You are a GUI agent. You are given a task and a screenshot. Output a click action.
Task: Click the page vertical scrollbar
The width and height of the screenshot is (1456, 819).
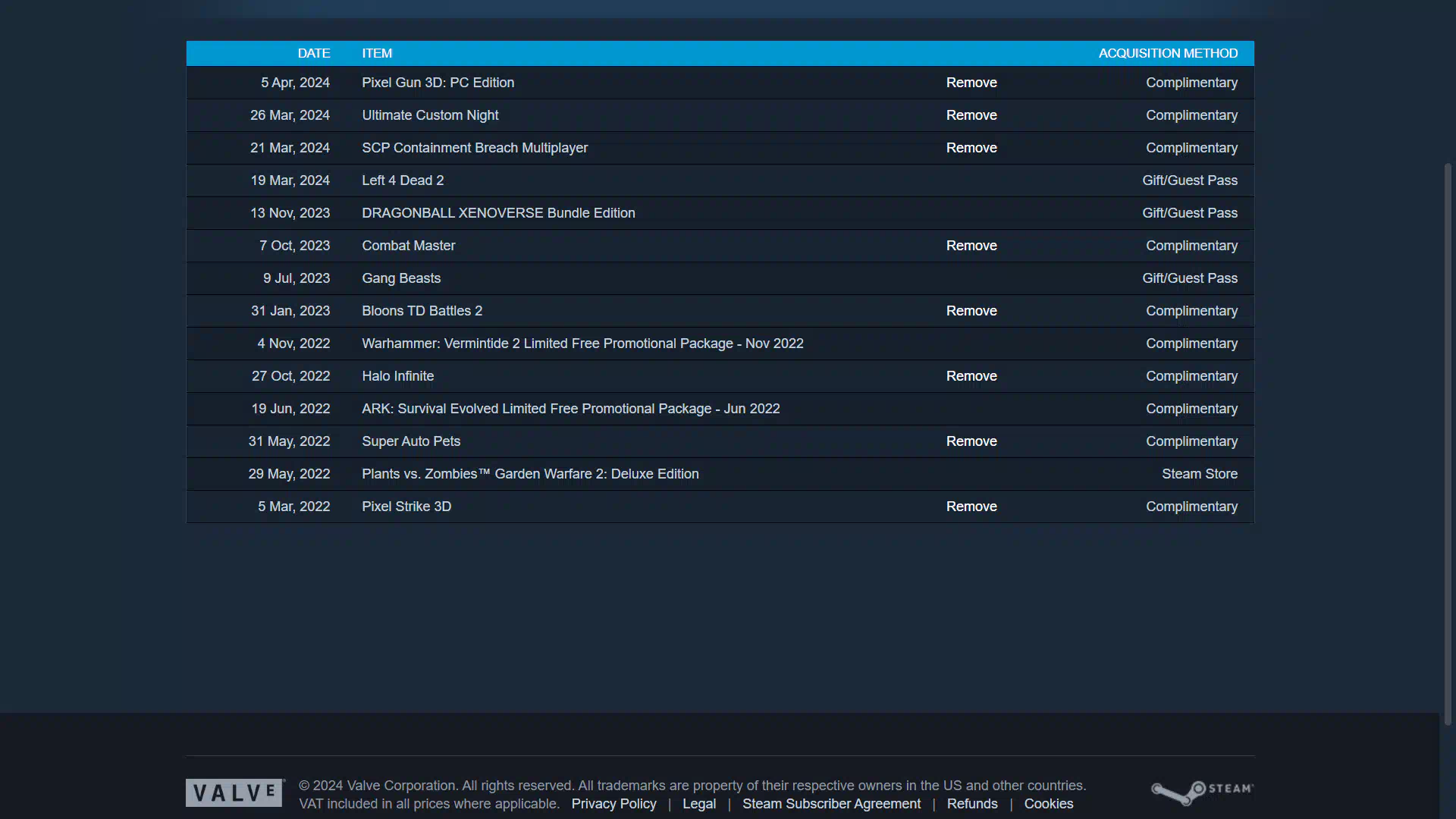[x=1447, y=444]
